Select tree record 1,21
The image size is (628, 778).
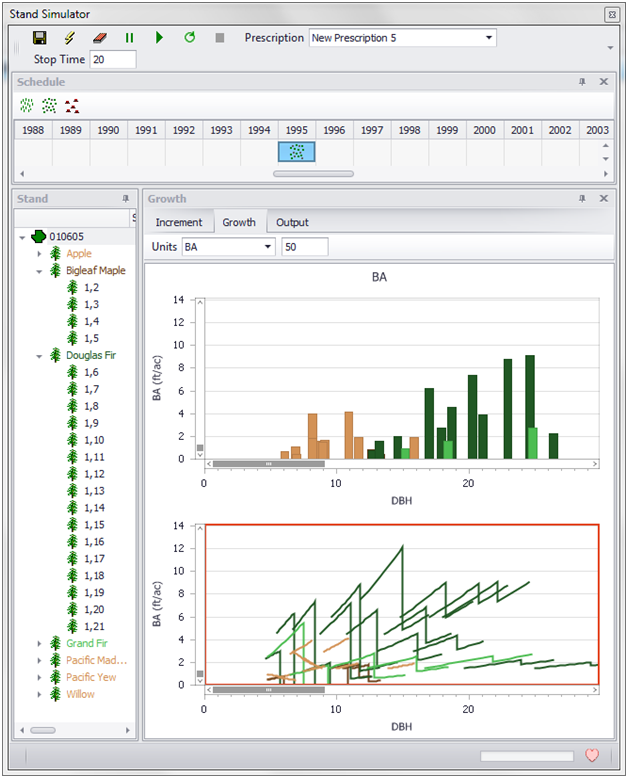point(94,627)
